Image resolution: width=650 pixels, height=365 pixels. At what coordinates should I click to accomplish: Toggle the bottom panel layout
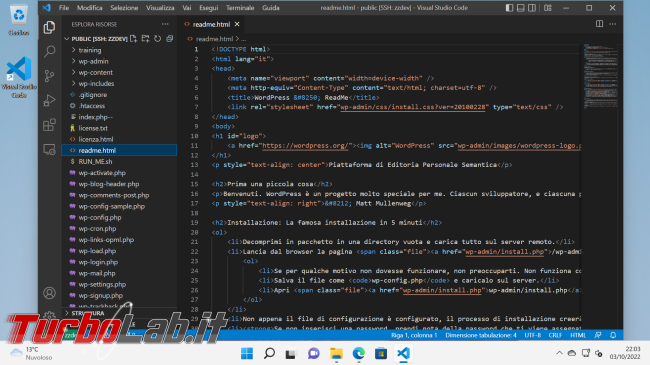point(521,8)
